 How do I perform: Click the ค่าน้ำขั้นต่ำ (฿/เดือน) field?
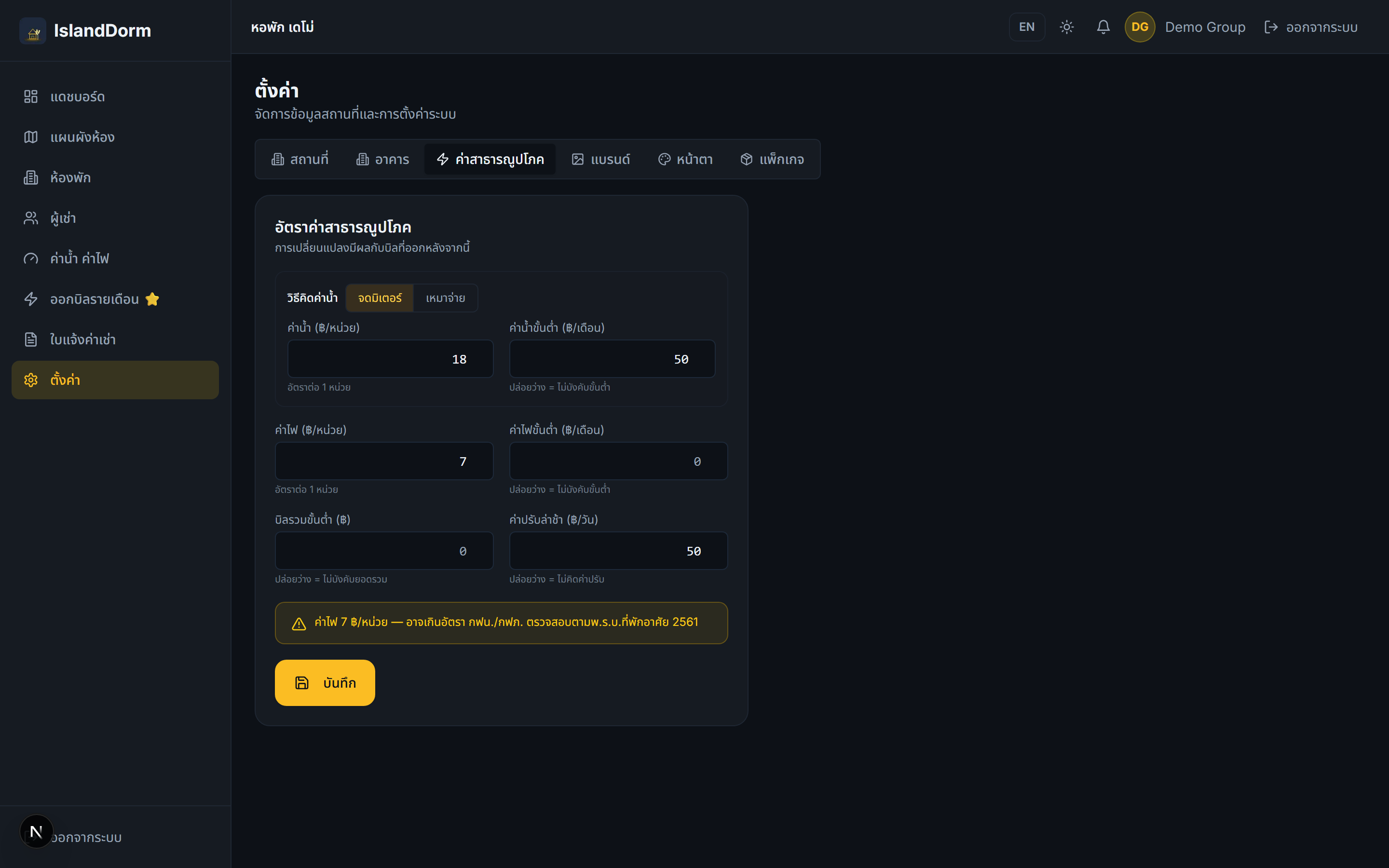(613, 359)
